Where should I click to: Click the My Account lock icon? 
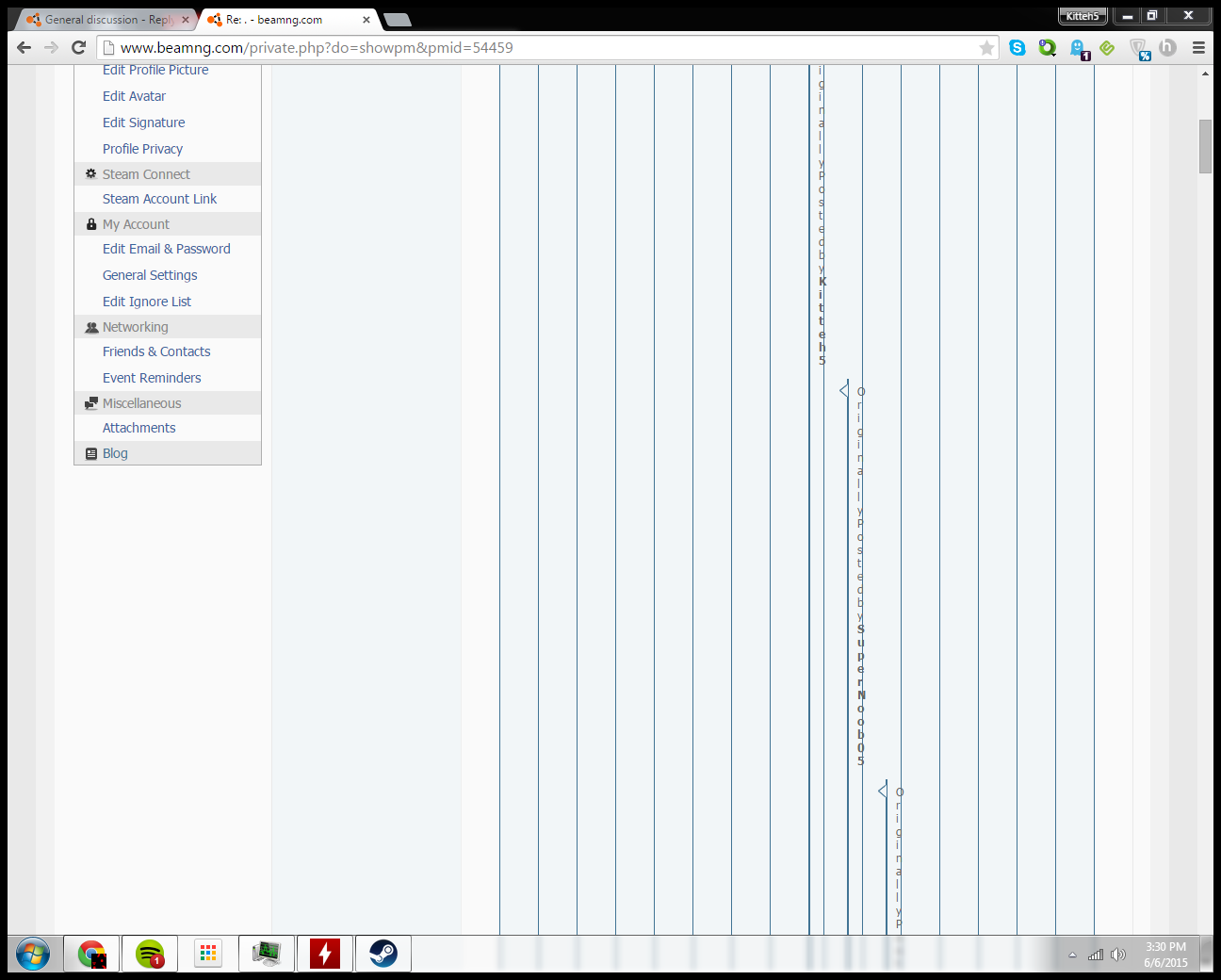click(x=91, y=224)
